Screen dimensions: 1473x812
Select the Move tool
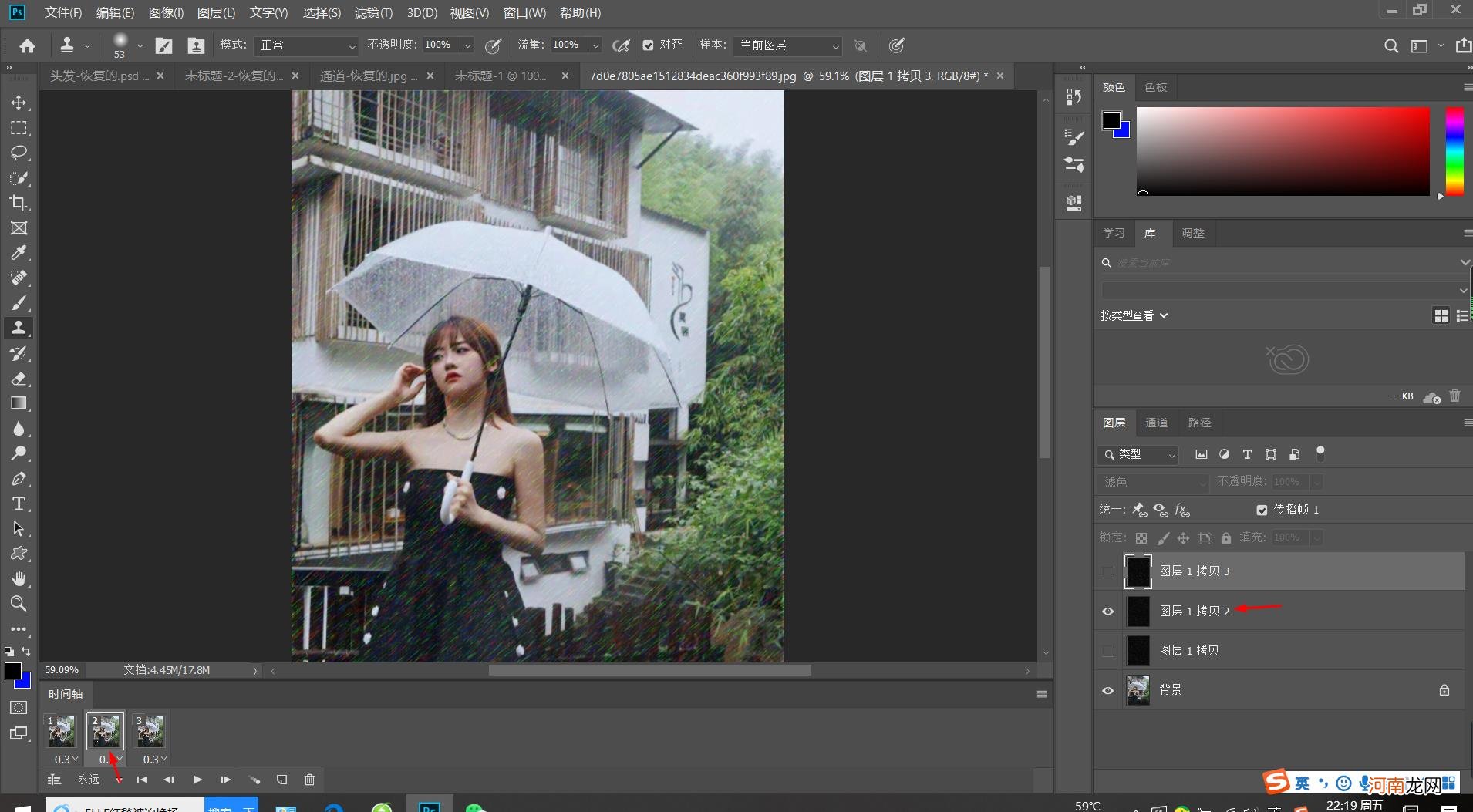tap(19, 103)
